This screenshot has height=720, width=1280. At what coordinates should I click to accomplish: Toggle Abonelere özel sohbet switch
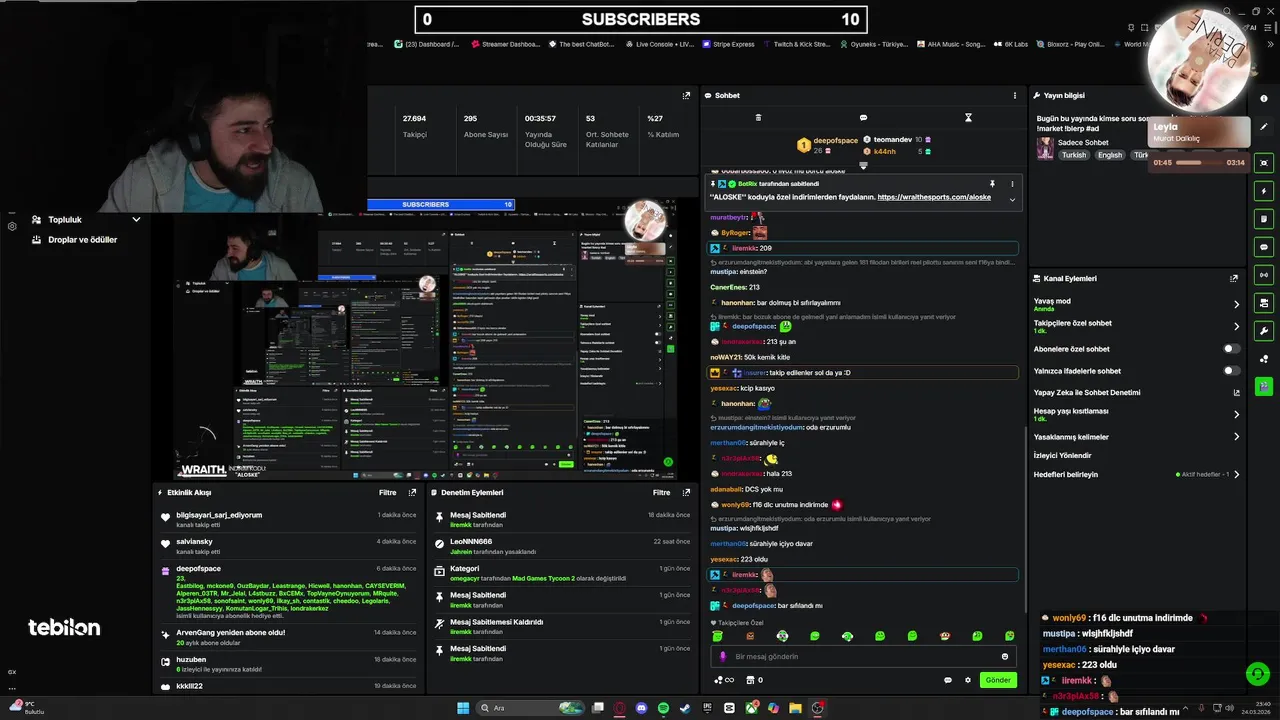tap(1232, 349)
